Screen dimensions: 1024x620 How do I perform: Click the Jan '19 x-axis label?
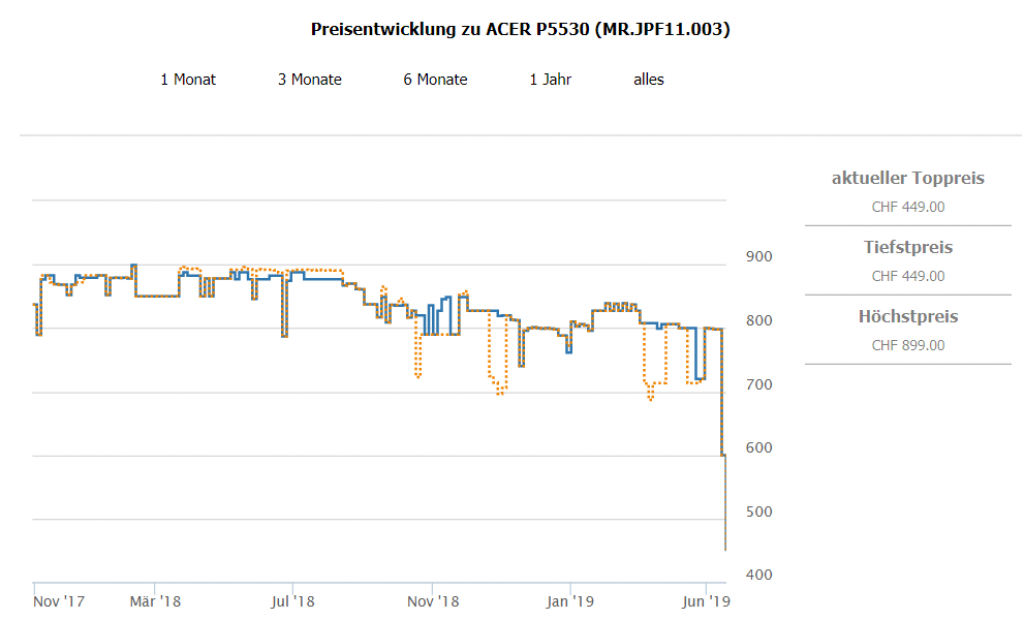(570, 602)
